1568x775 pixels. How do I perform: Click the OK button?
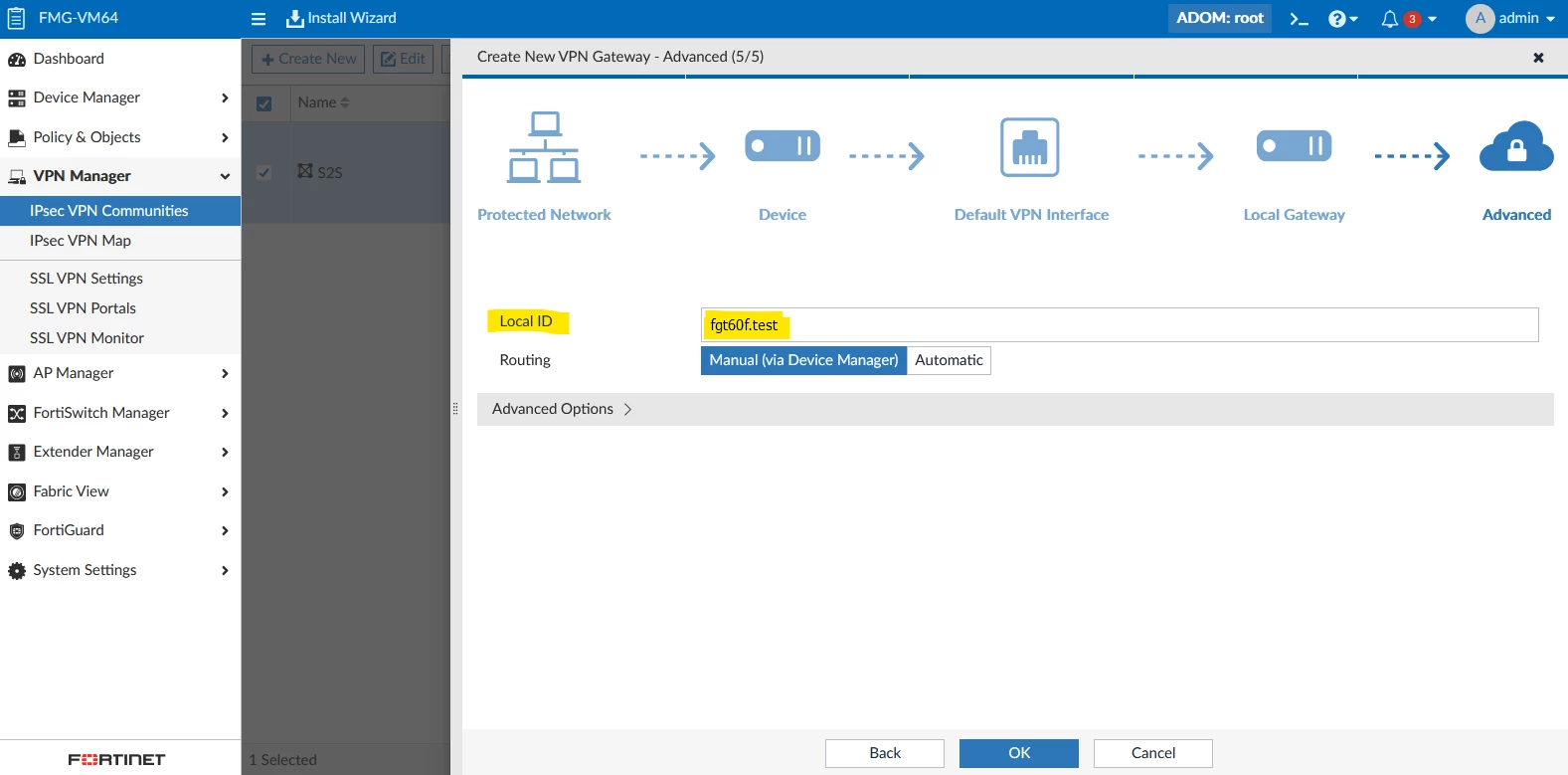pyautogui.click(x=1019, y=753)
